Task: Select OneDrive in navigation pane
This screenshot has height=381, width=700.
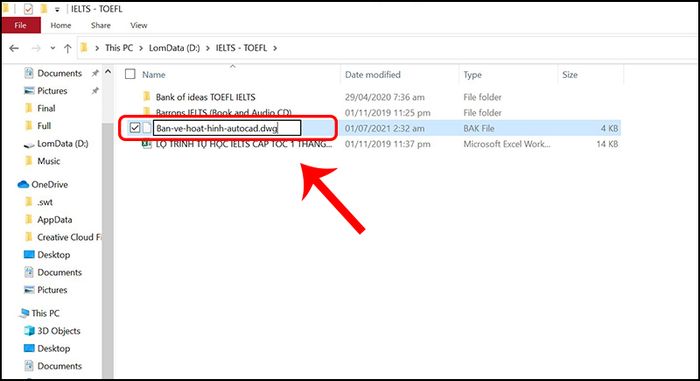Action: tap(49, 184)
